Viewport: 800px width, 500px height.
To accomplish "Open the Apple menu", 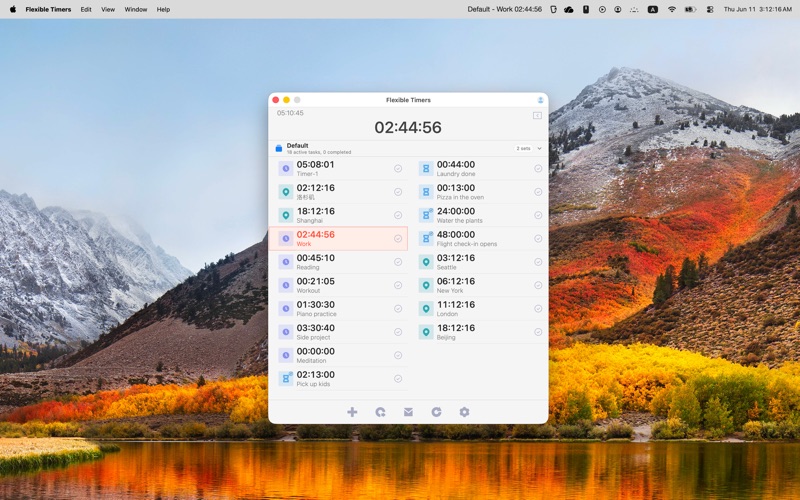I will 13,9.
